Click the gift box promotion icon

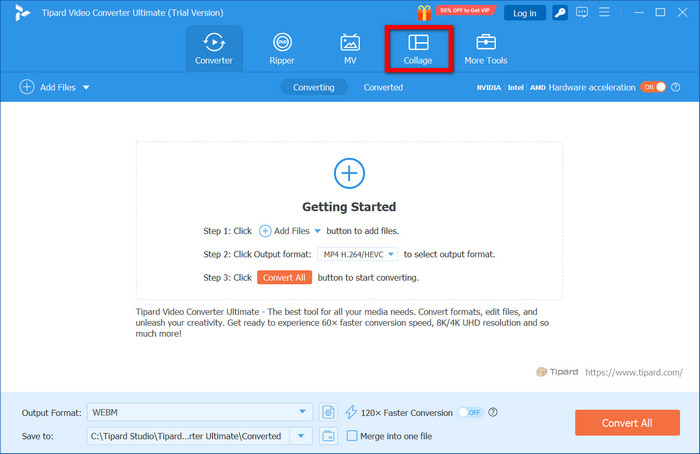(x=424, y=12)
